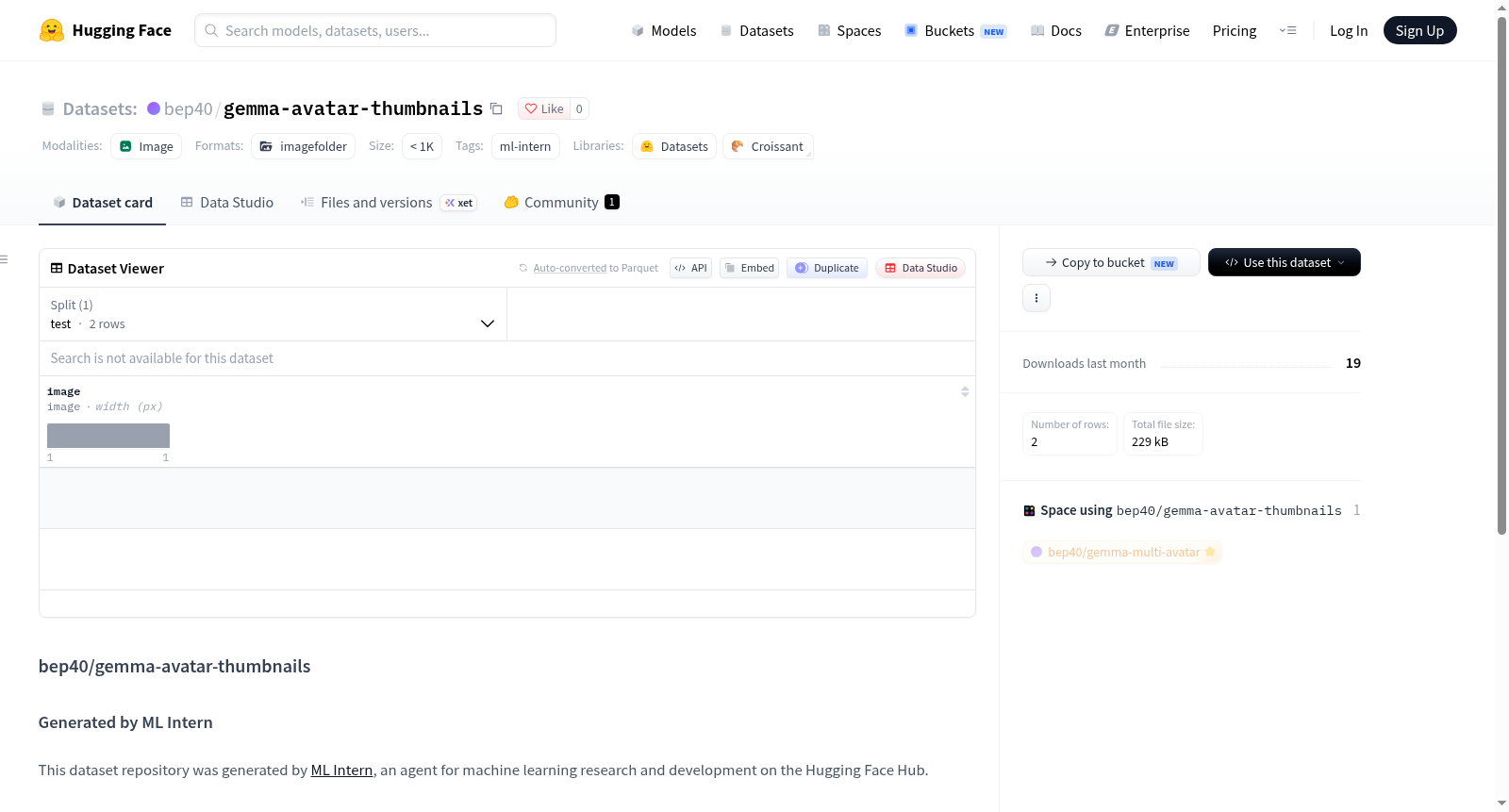Duplicate the dataset with the Duplicate button
Viewport: 1509px width, 812px height.
tap(827, 268)
